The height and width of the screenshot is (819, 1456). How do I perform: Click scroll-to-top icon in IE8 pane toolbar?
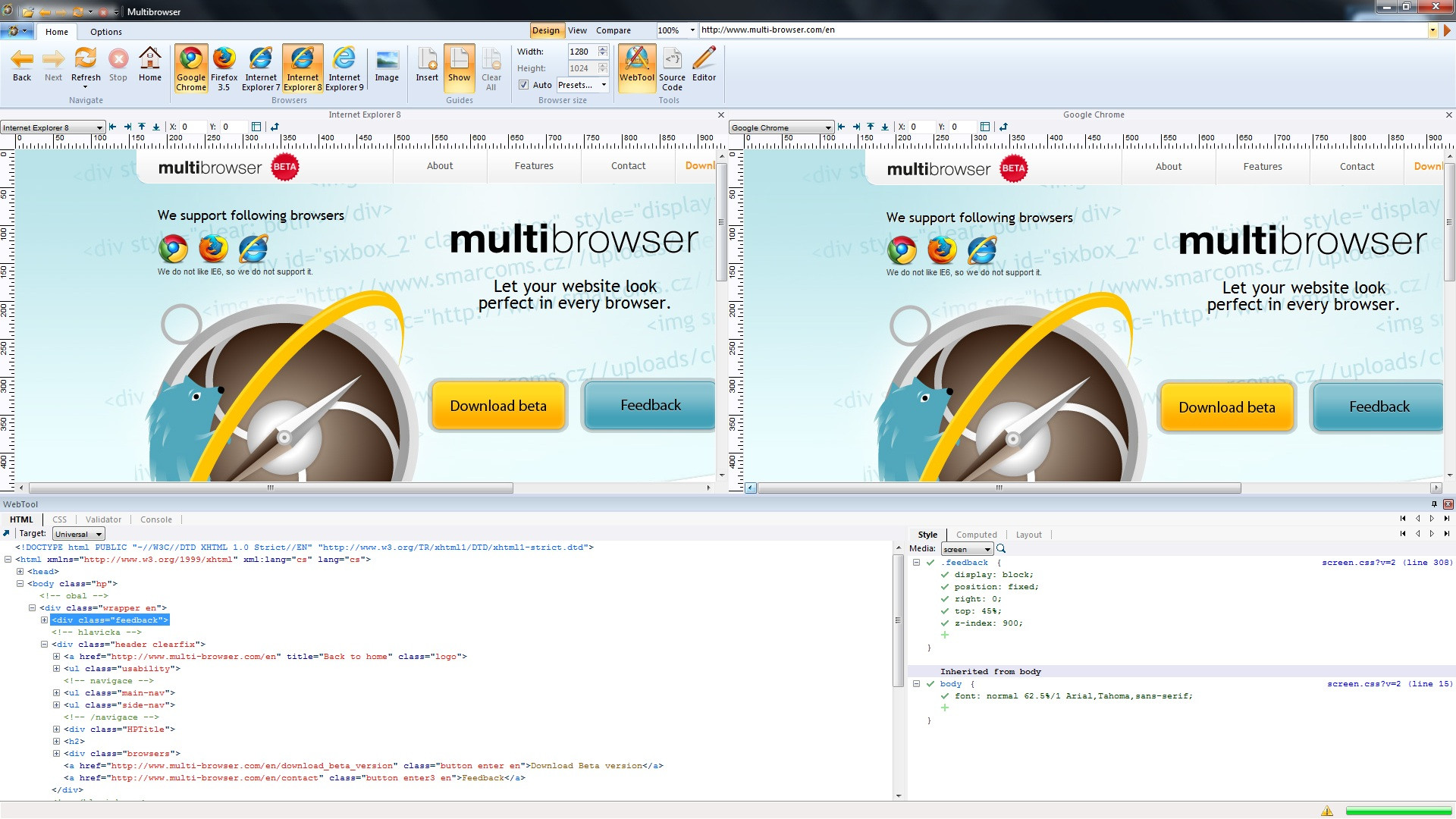coord(142,127)
